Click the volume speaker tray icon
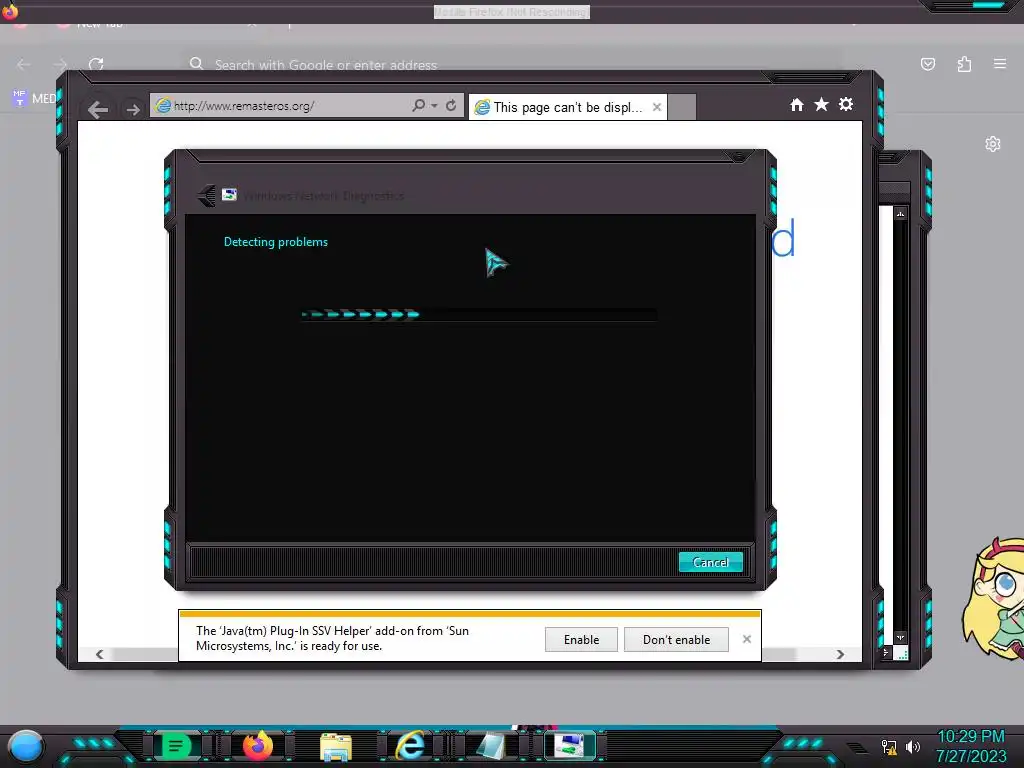1024x768 pixels. [x=913, y=746]
